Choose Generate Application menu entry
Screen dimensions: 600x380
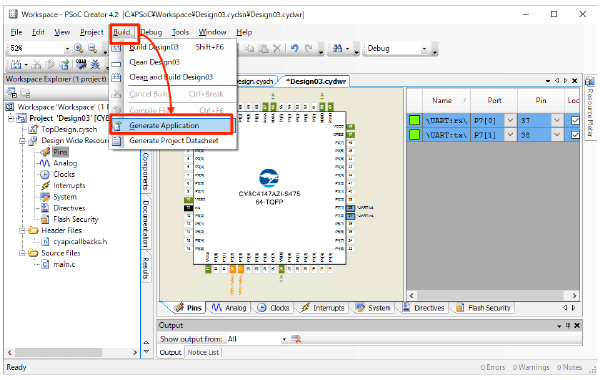[171, 125]
